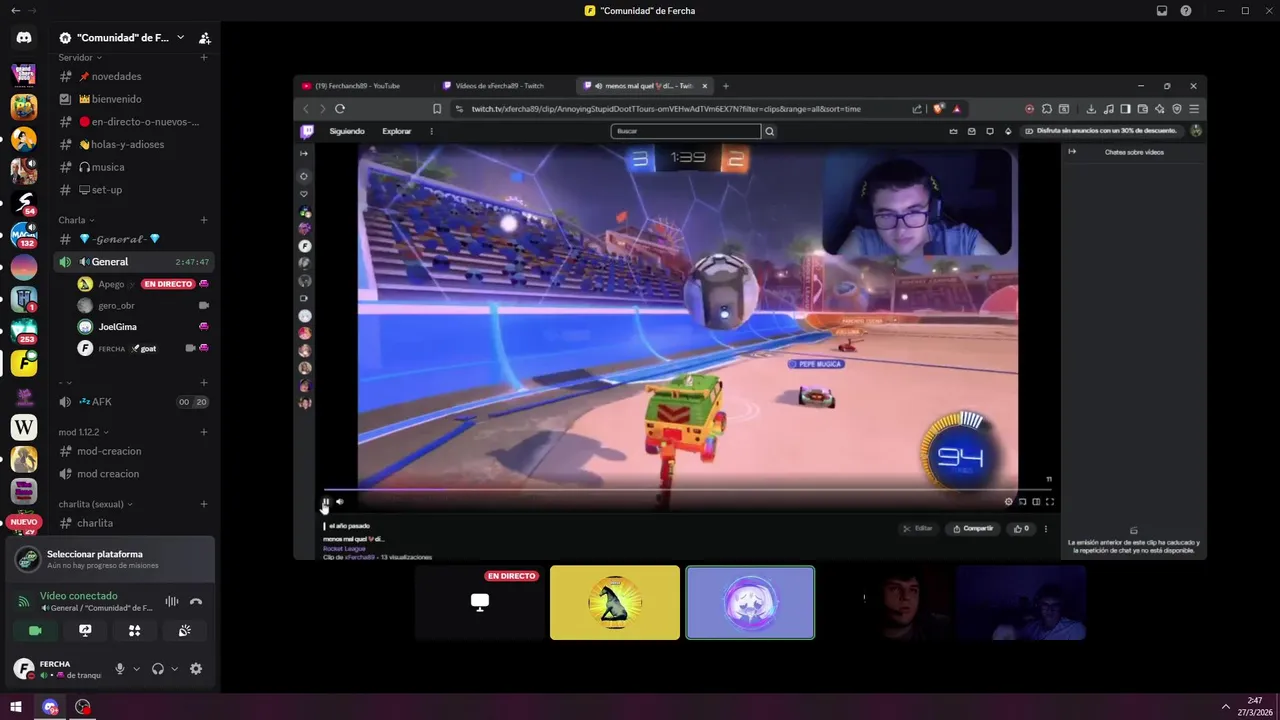Open the soundboard button
Screen dimensions: 1280x720
tap(184, 631)
